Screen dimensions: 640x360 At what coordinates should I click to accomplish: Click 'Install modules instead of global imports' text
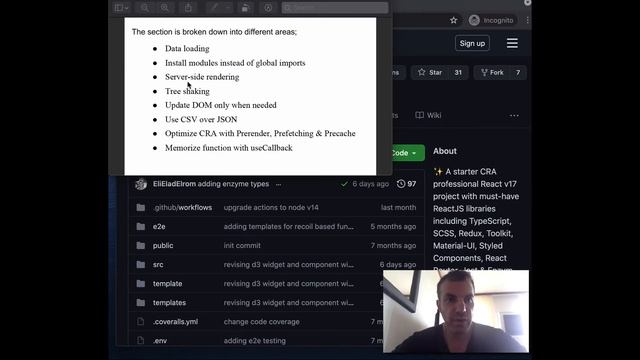(x=235, y=63)
